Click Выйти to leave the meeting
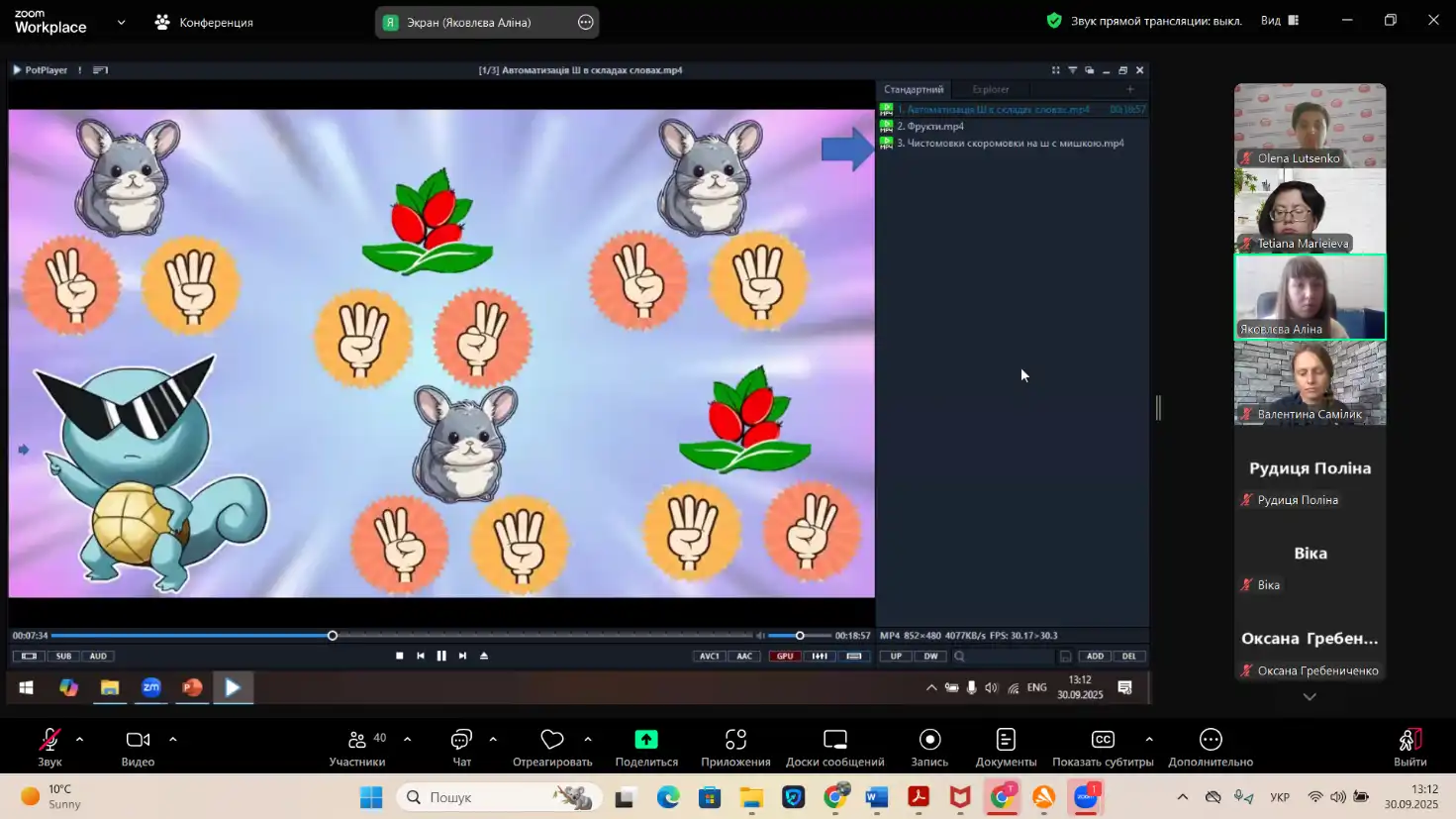The height and width of the screenshot is (819, 1456). [x=1410, y=747]
